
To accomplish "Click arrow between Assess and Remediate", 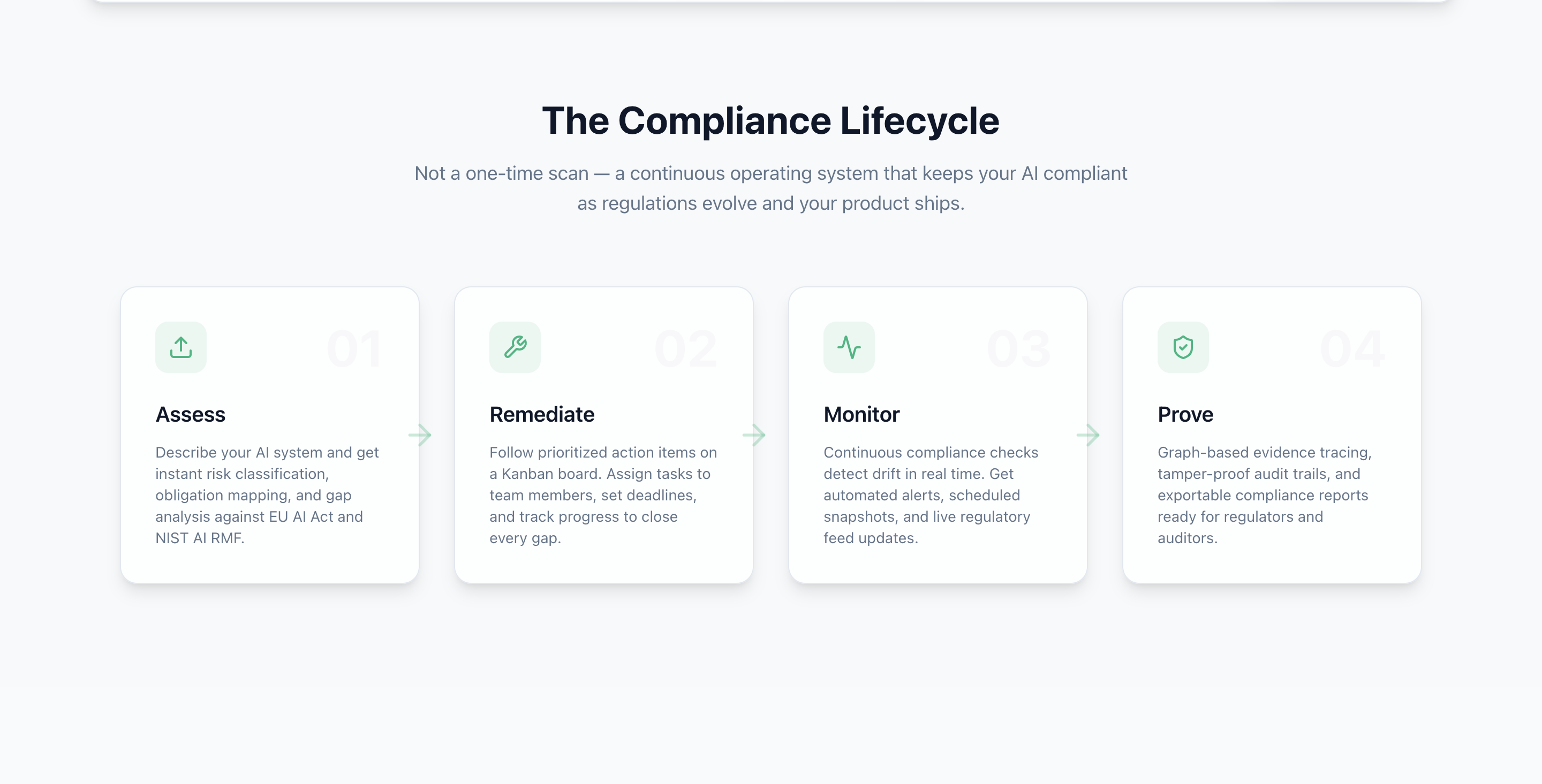I will (420, 435).
